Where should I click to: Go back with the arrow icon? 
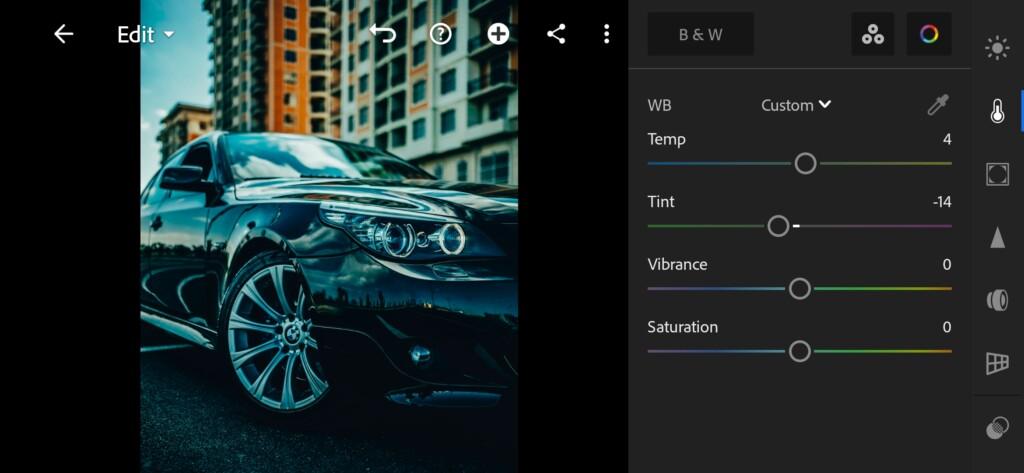click(x=63, y=34)
